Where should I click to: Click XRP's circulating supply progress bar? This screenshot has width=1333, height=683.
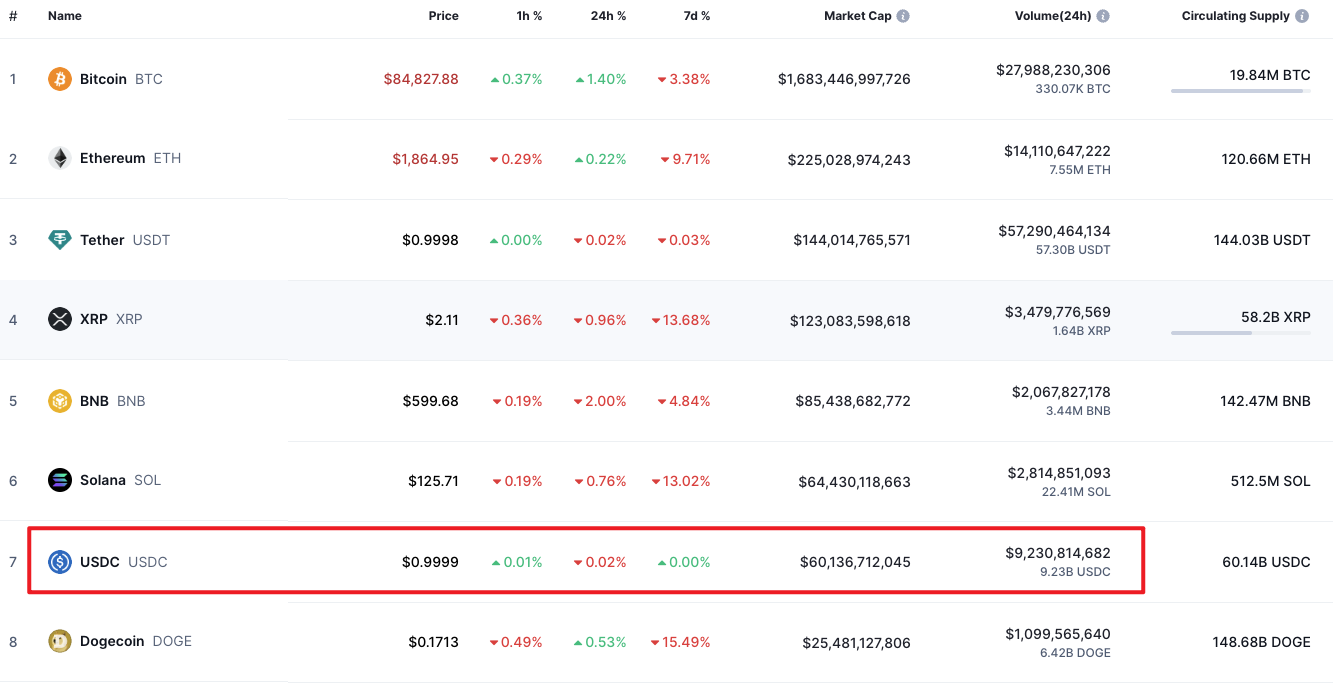1240,333
